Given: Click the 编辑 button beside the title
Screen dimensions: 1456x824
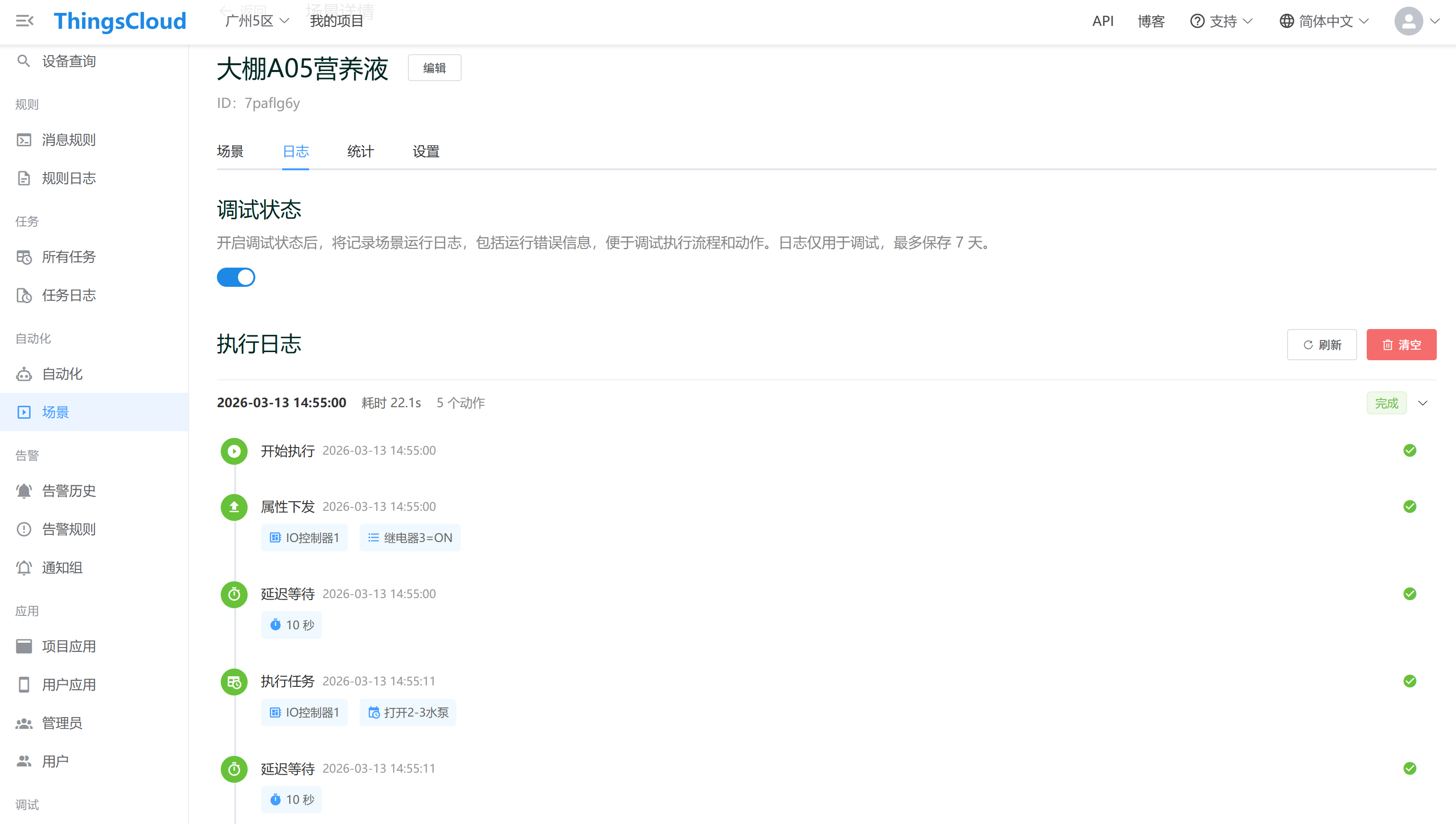Looking at the screenshot, I should [434, 68].
